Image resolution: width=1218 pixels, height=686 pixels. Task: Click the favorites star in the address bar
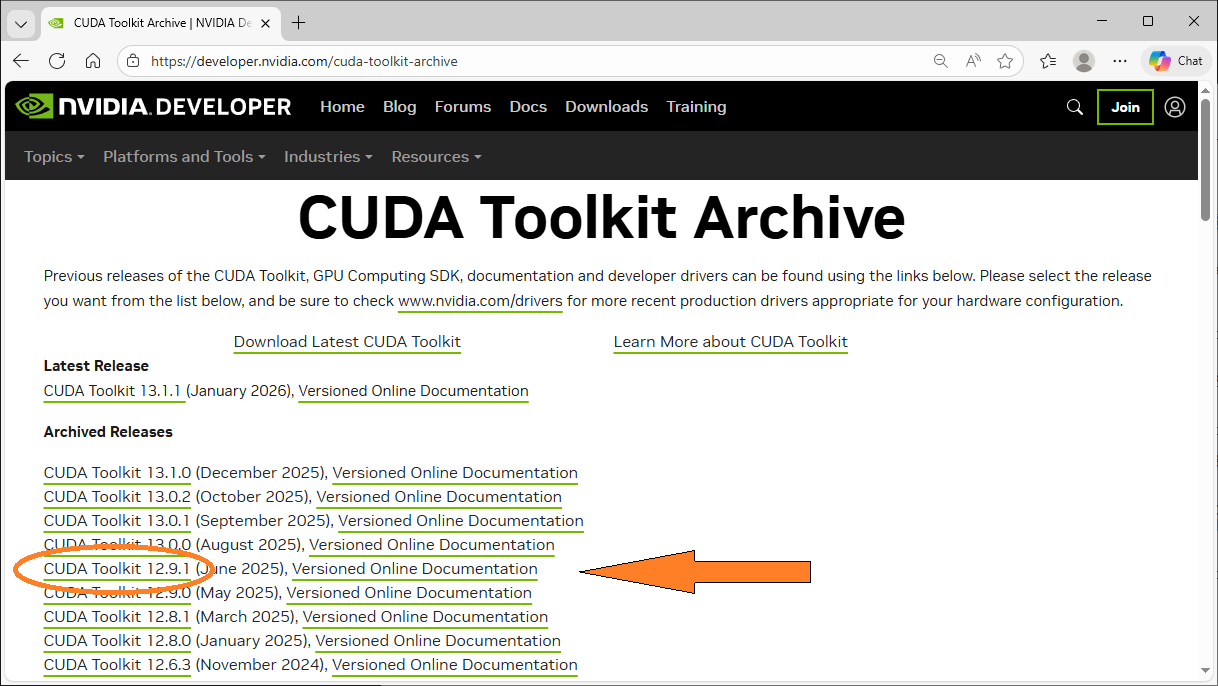click(1005, 60)
